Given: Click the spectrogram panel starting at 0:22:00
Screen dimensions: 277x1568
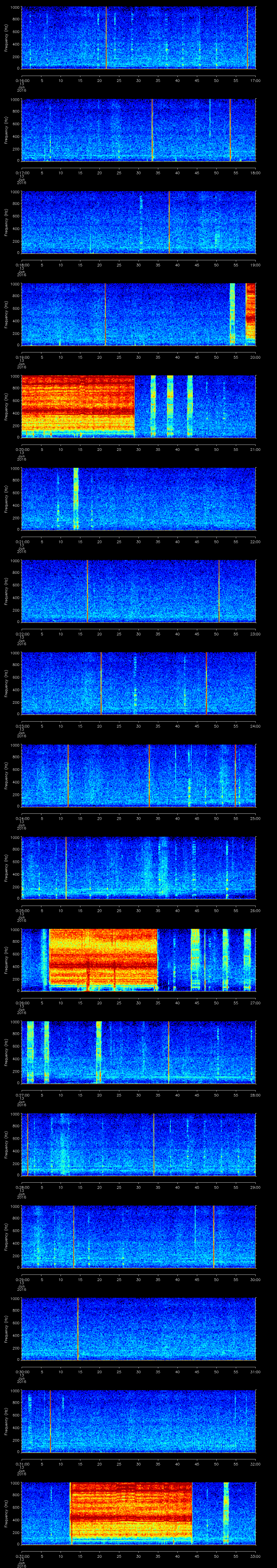Looking at the screenshot, I should 139,591.
